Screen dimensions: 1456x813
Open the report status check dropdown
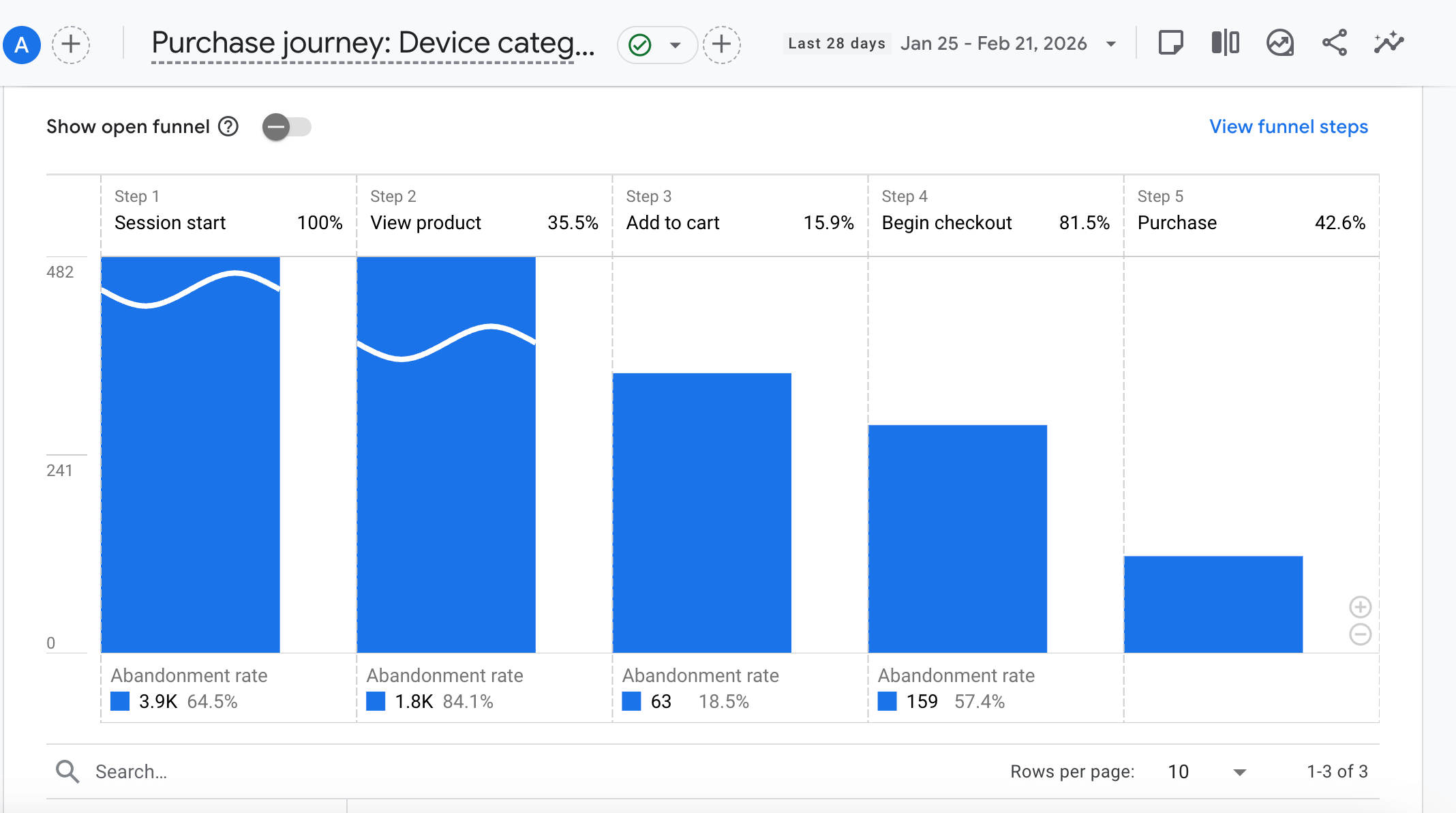coord(657,45)
